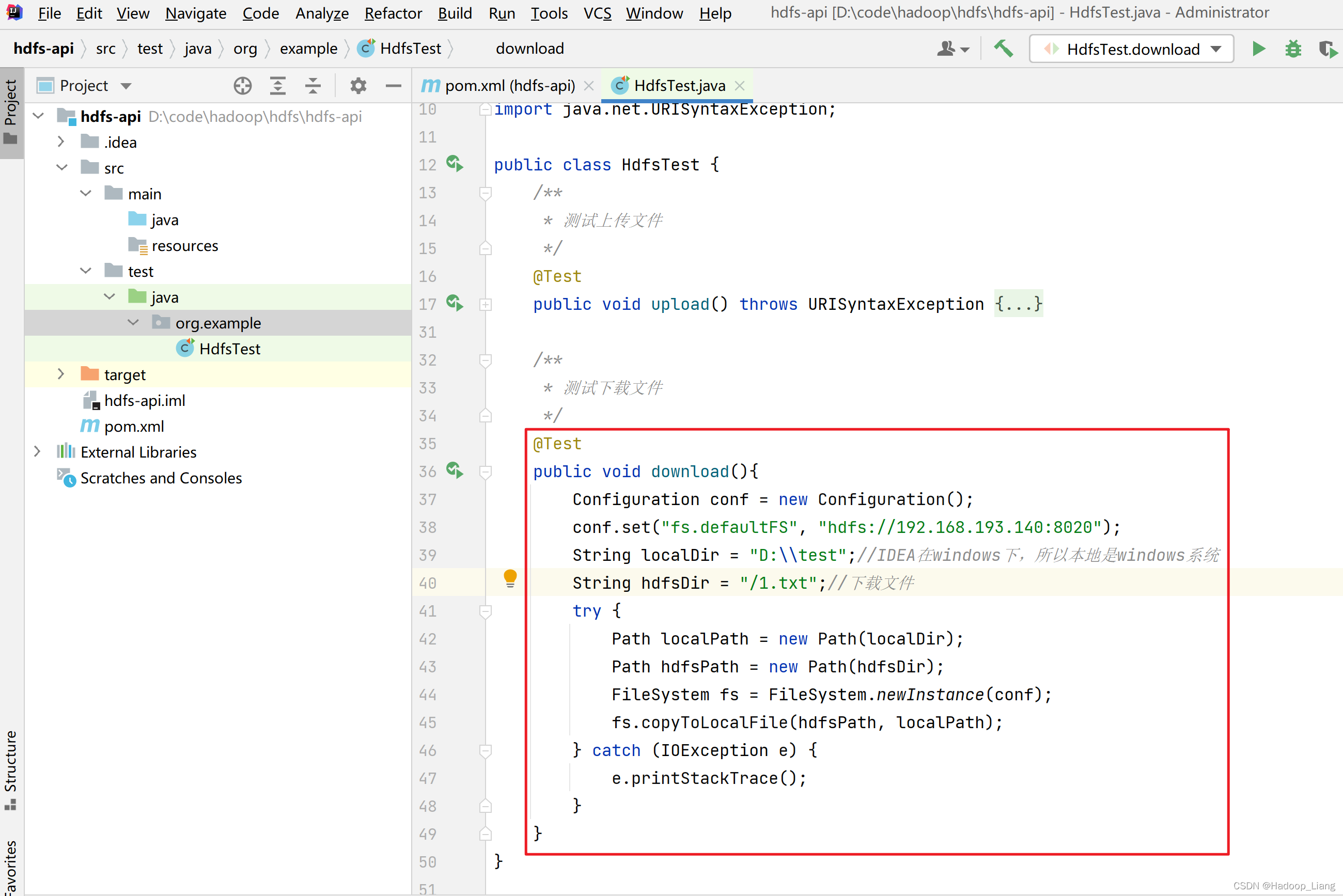Select Scratches and Consoles item
The width and height of the screenshot is (1343, 896).
coord(161,478)
